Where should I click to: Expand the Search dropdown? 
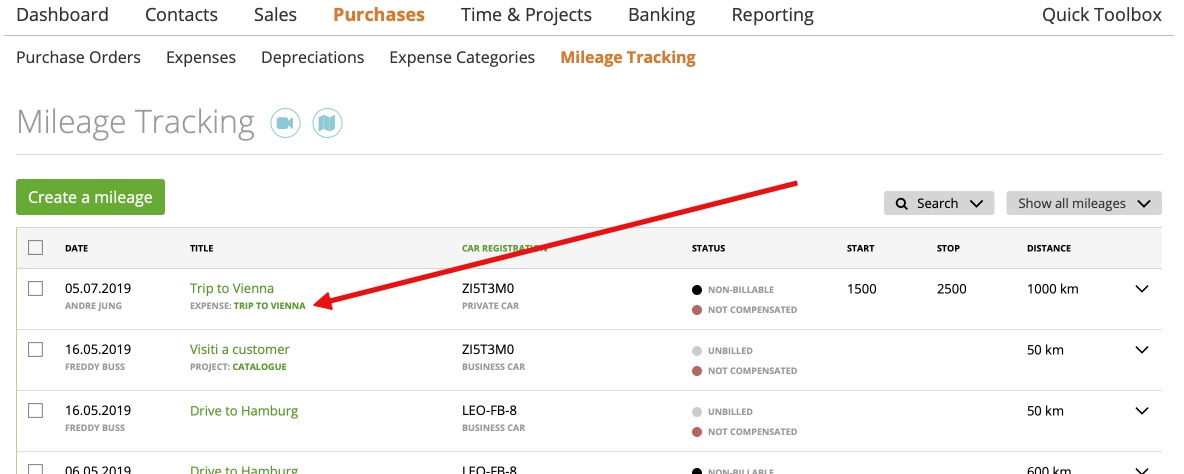coord(939,203)
